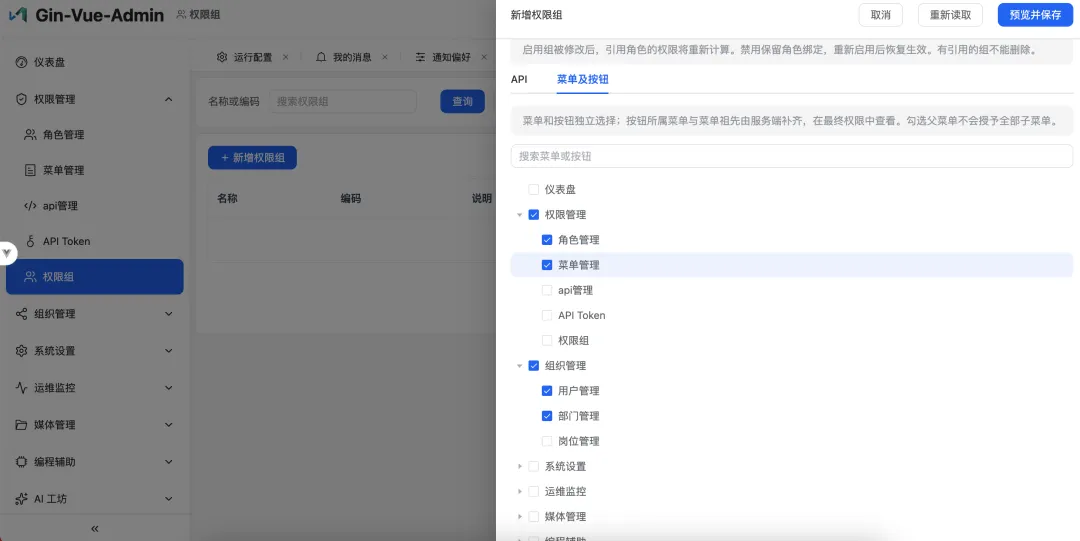Click the 预览并保存 button
Screen dimensions: 1080x541
pyautogui.click(x=1035, y=15)
